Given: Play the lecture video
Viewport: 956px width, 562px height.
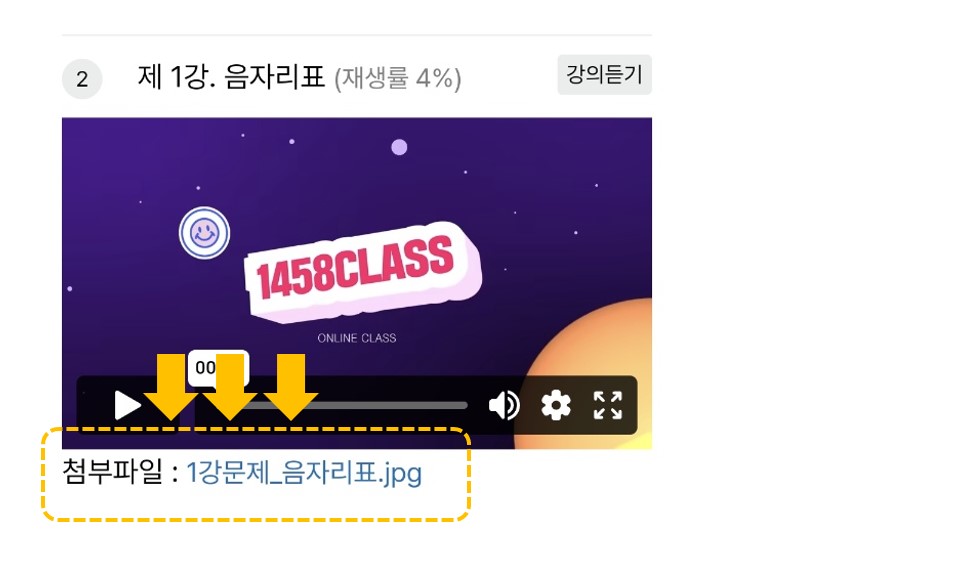Looking at the screenshot, I should point(127,405).
